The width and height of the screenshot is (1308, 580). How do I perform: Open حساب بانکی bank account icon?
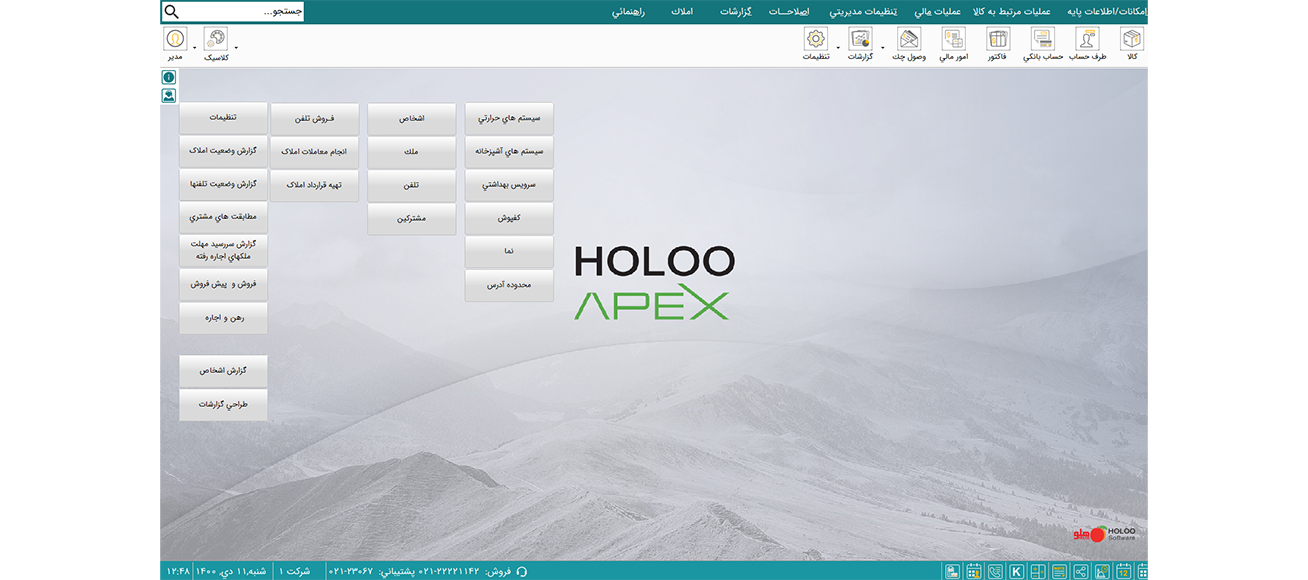(x=1042, y=40)
